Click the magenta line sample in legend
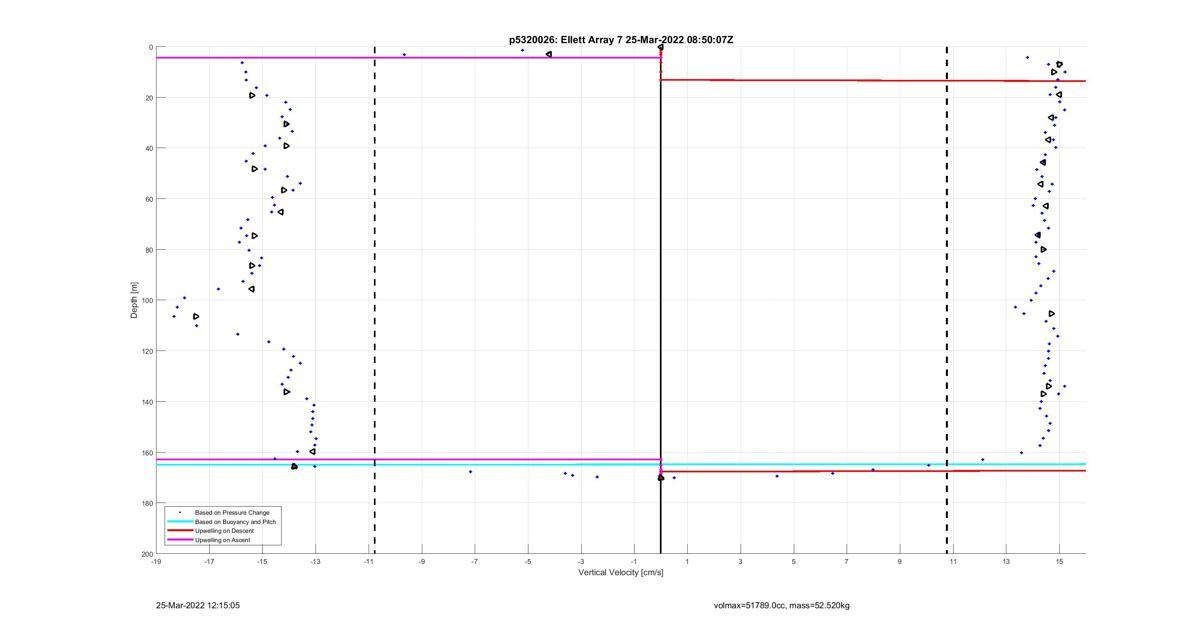Image resolution: width=1200 pixels, height=622 pixels. [179, 540]
